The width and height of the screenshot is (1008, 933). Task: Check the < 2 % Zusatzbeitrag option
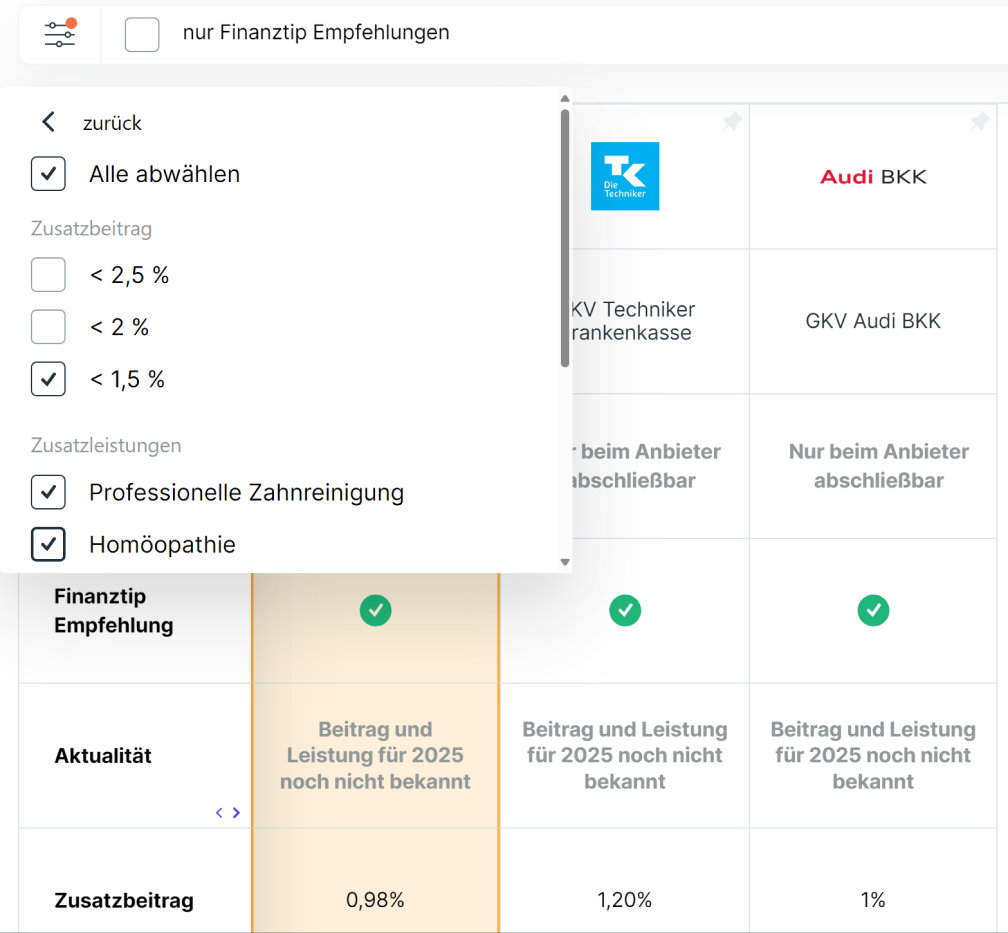[x=48, y=327]
